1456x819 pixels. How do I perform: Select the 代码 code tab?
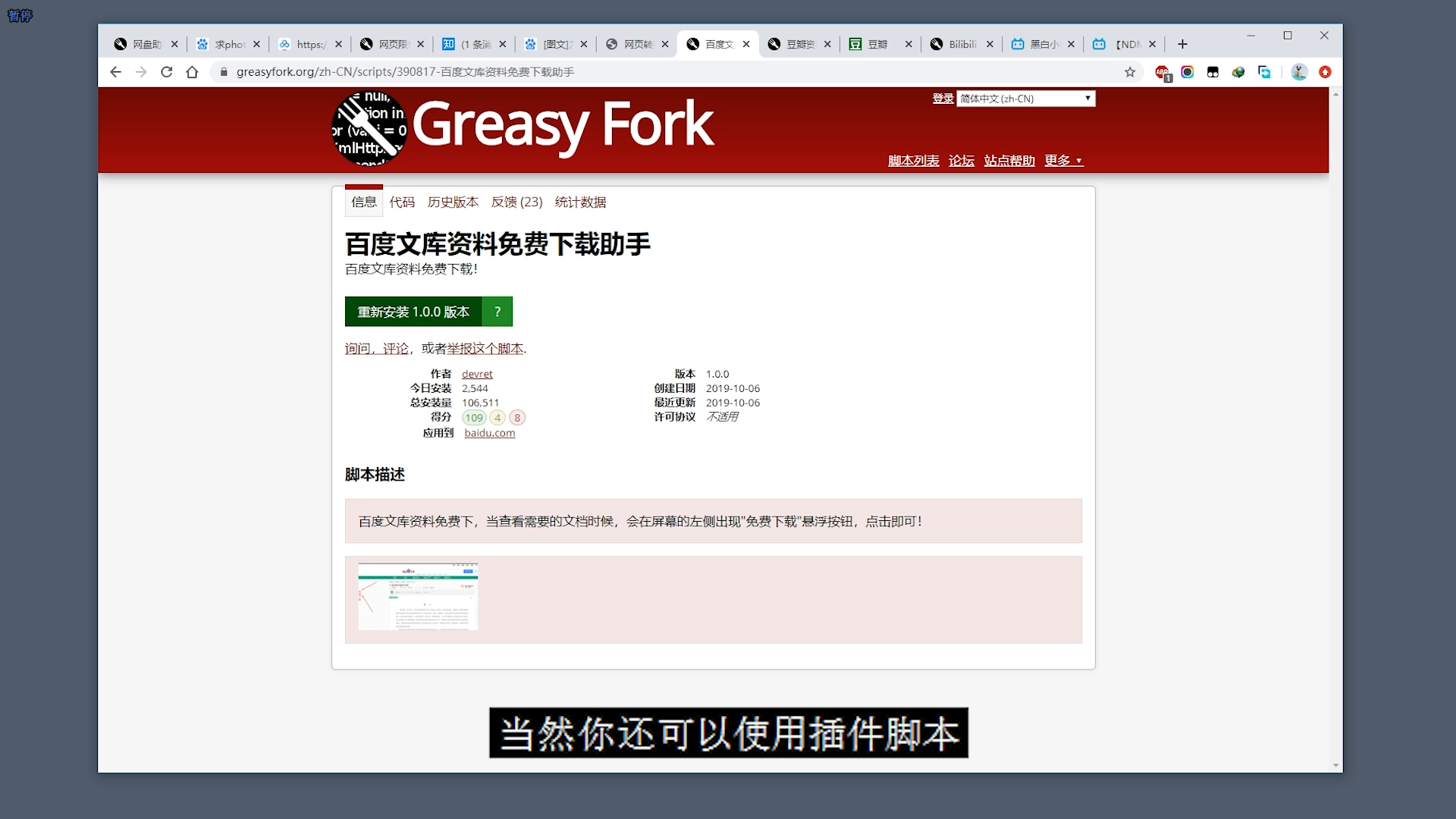coord(402,202)
